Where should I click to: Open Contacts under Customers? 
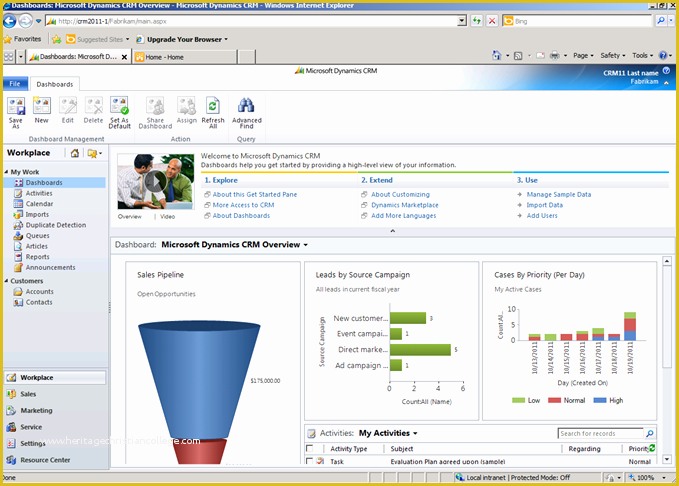(39, 302)
